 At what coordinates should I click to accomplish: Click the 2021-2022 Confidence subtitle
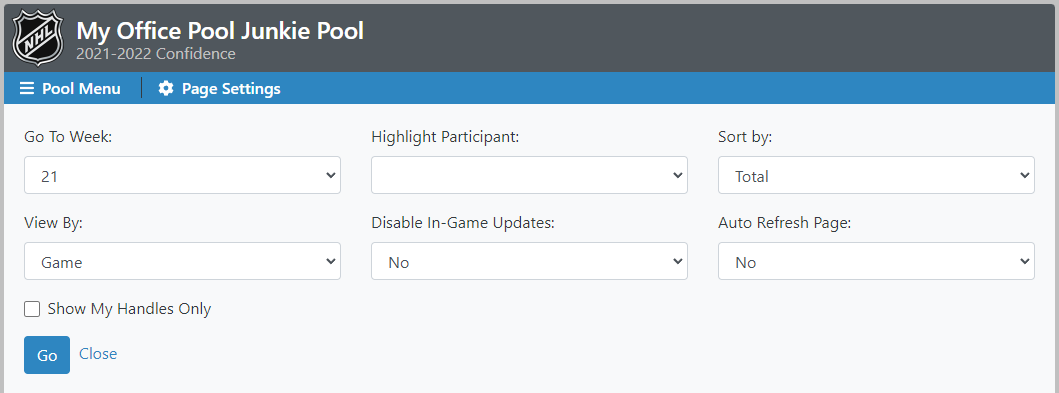(156, 54)
